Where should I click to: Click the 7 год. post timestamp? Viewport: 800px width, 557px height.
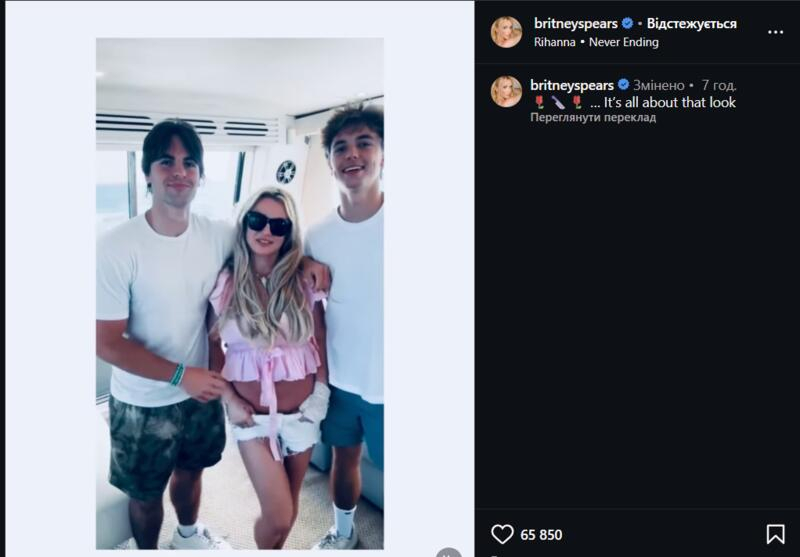pyautogui.click(x=718, y=85)
